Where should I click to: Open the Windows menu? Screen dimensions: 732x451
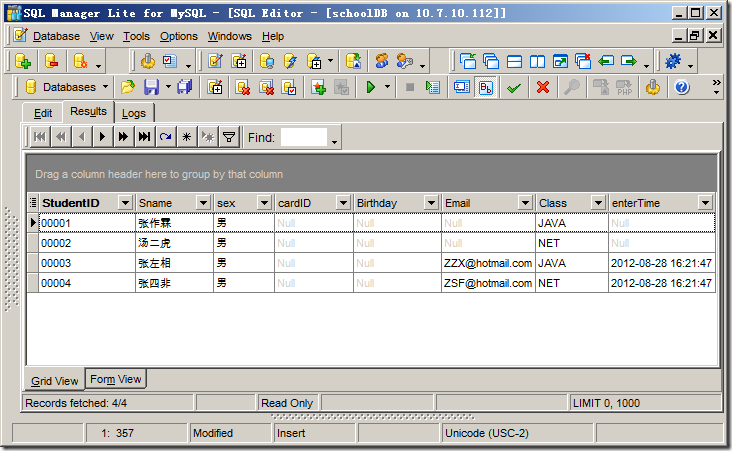click(x=230, y=36)
